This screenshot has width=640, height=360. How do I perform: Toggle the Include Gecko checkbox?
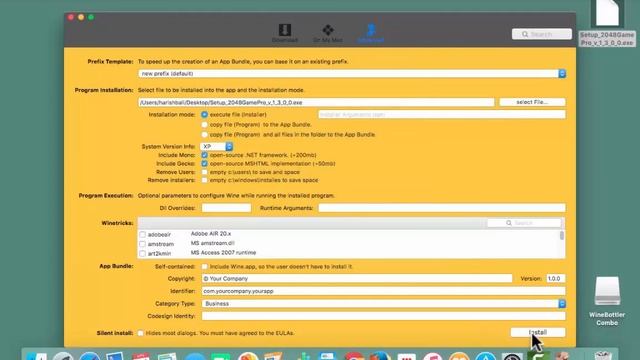pyautogui.click(x=204, y=164)
